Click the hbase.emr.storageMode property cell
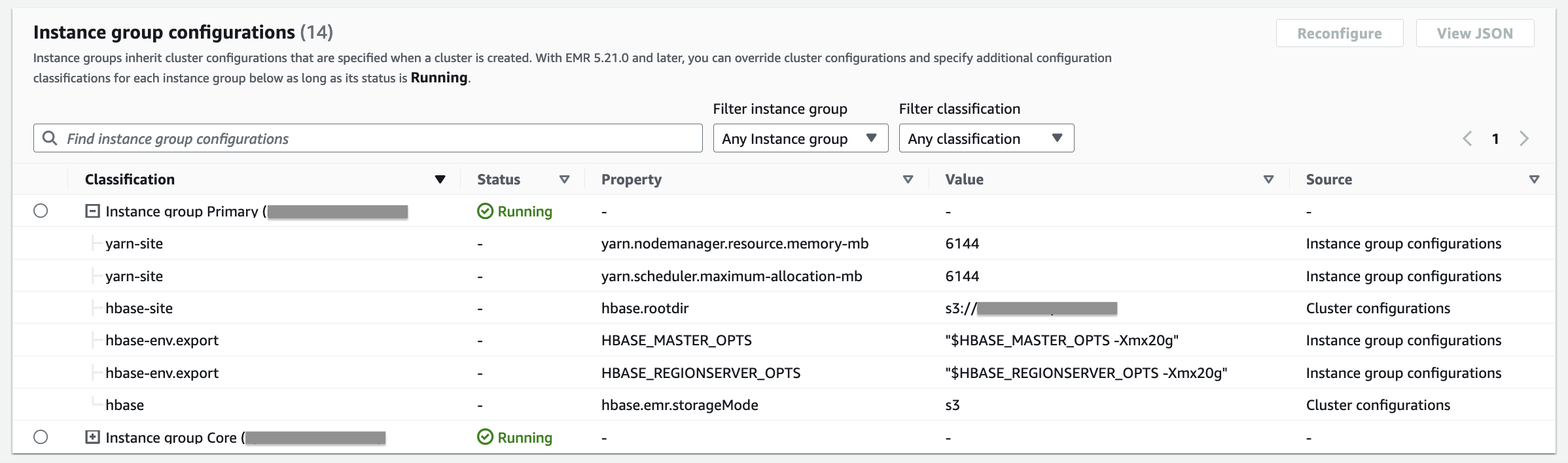 tap(680, 405)
